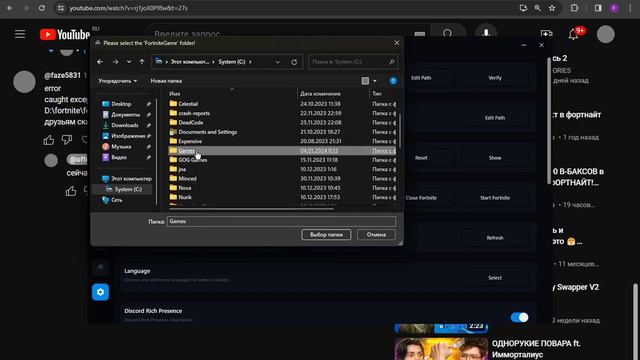Open the YouTube account avatar
Viewport: 640px width, 360px height.
coord(606,34)
